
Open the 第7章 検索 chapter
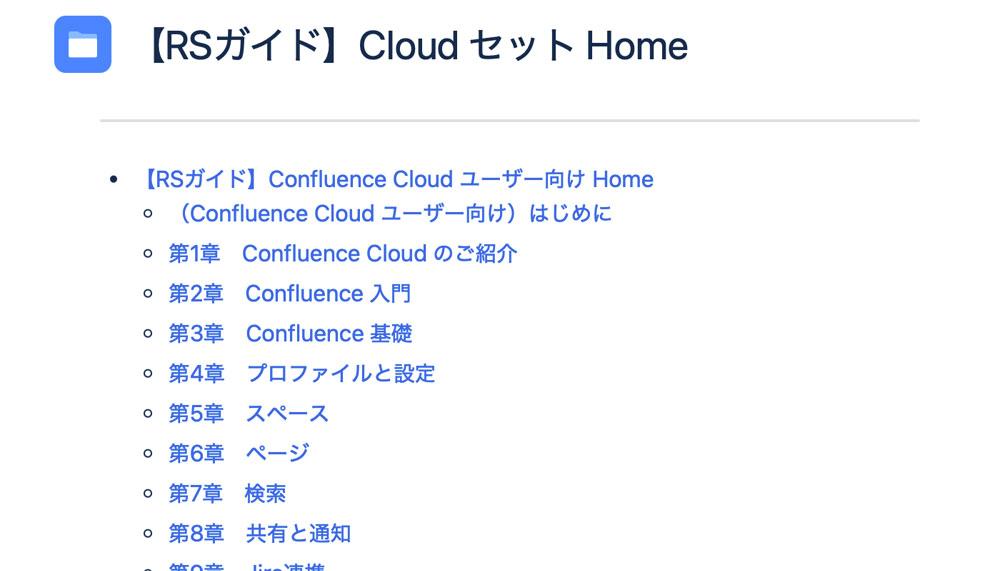click(228, 493)
